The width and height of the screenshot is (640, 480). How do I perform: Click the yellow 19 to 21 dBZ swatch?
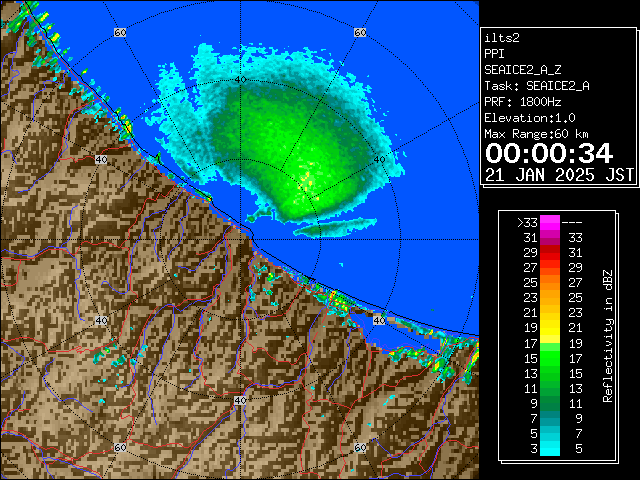click(x=550, y=328)
